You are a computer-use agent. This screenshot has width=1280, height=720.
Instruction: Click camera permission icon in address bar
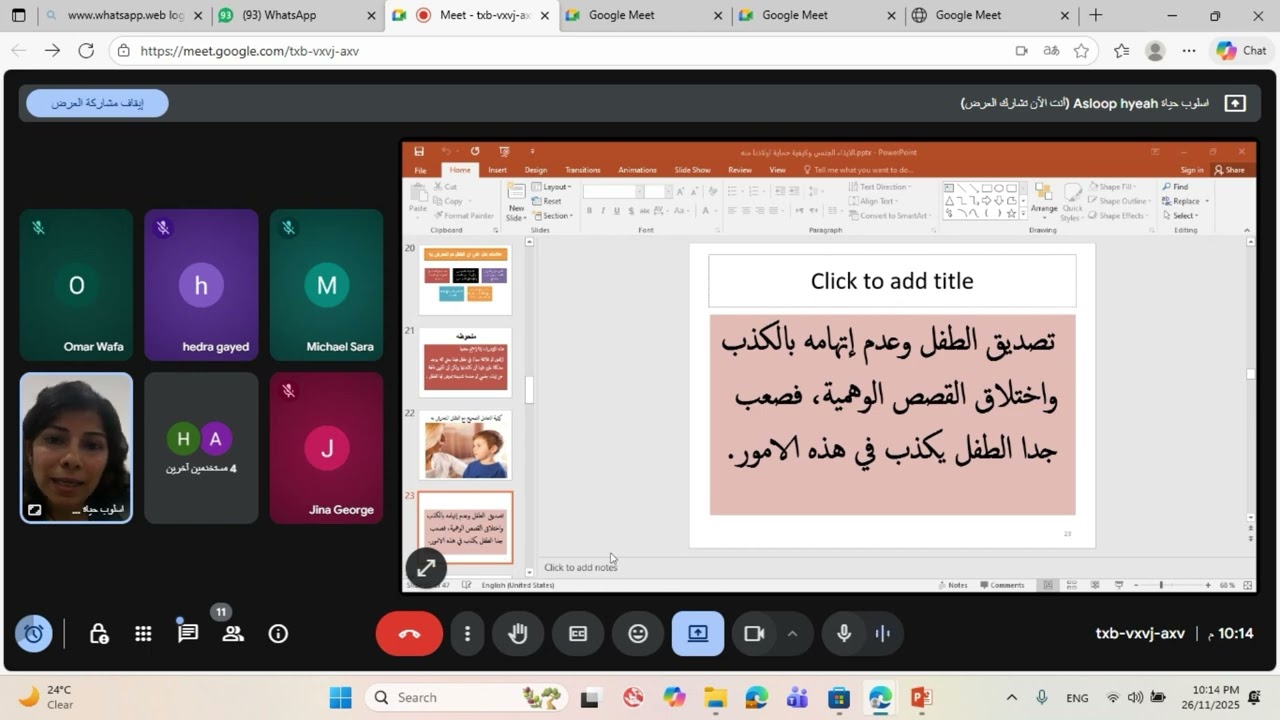[x=1021, y=51]
